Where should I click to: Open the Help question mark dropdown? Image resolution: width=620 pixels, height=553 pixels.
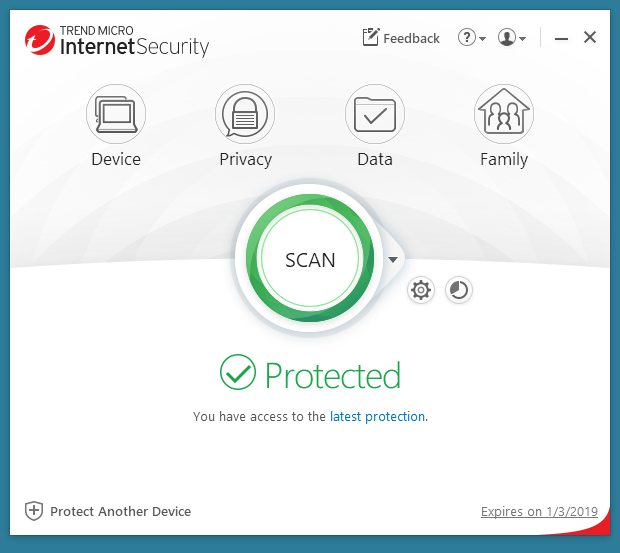pos(471,38)
